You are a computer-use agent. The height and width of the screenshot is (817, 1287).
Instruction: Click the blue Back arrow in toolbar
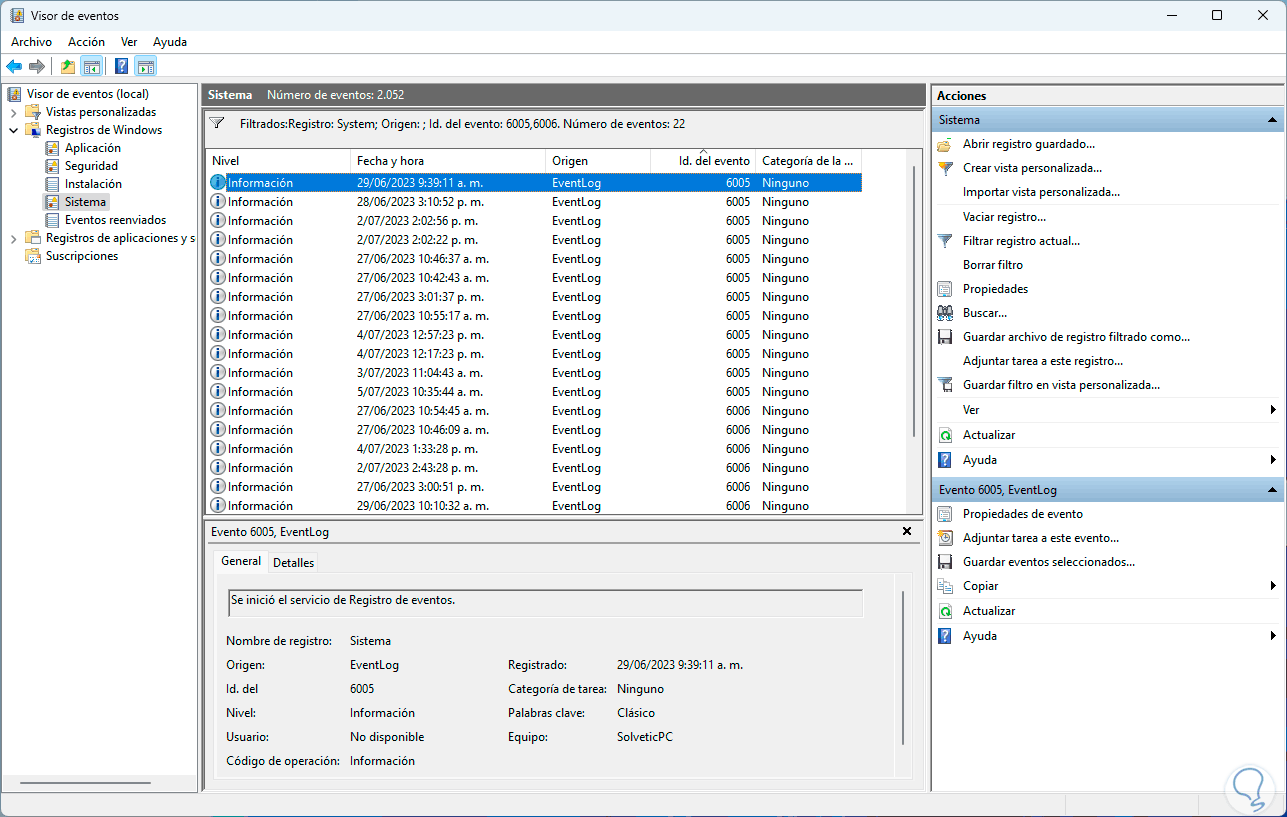[14, 67]
